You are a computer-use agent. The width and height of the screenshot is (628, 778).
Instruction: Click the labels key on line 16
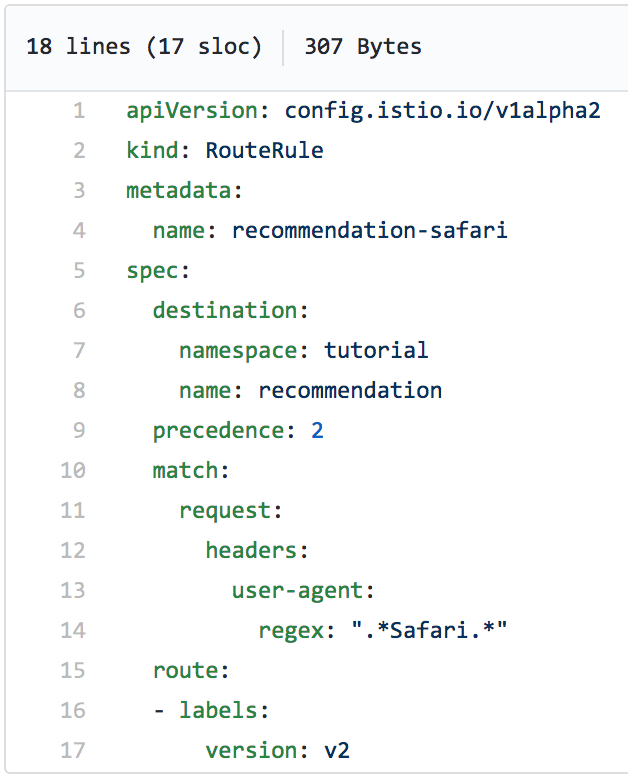[218, 710]
